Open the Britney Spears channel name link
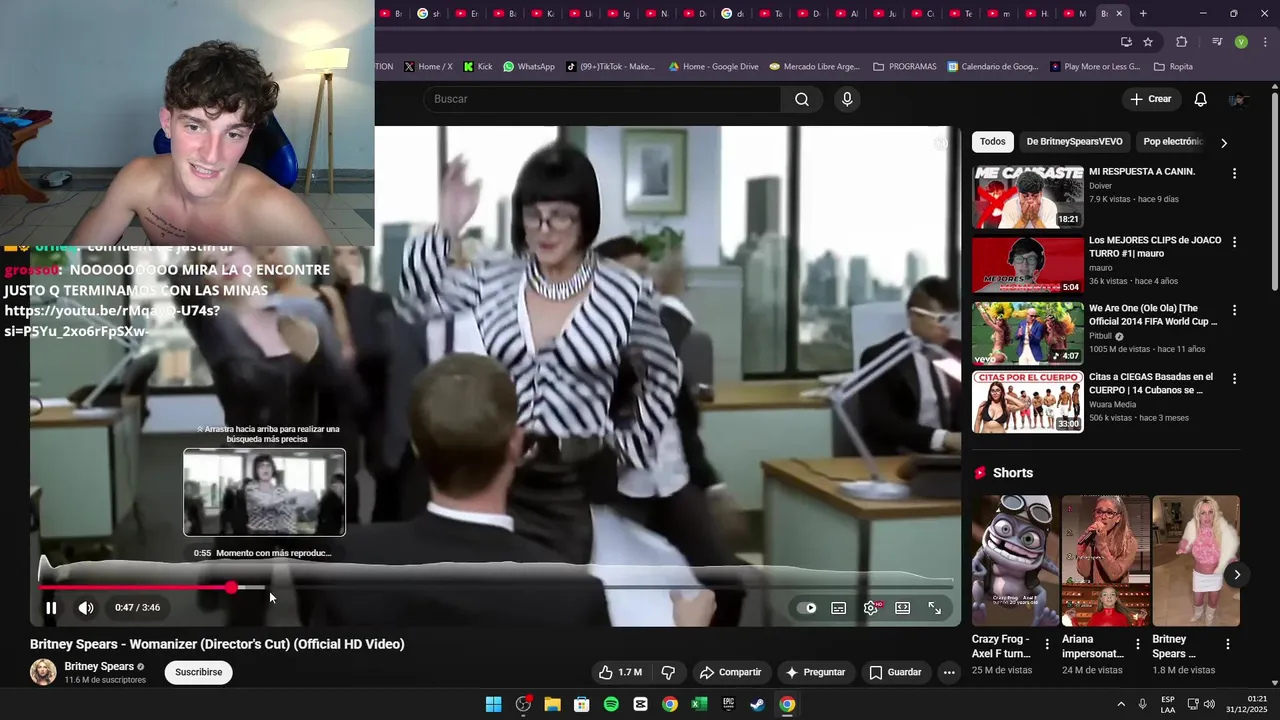The height and width of the screenshot is (720, 1280). [x=99, y=666]
